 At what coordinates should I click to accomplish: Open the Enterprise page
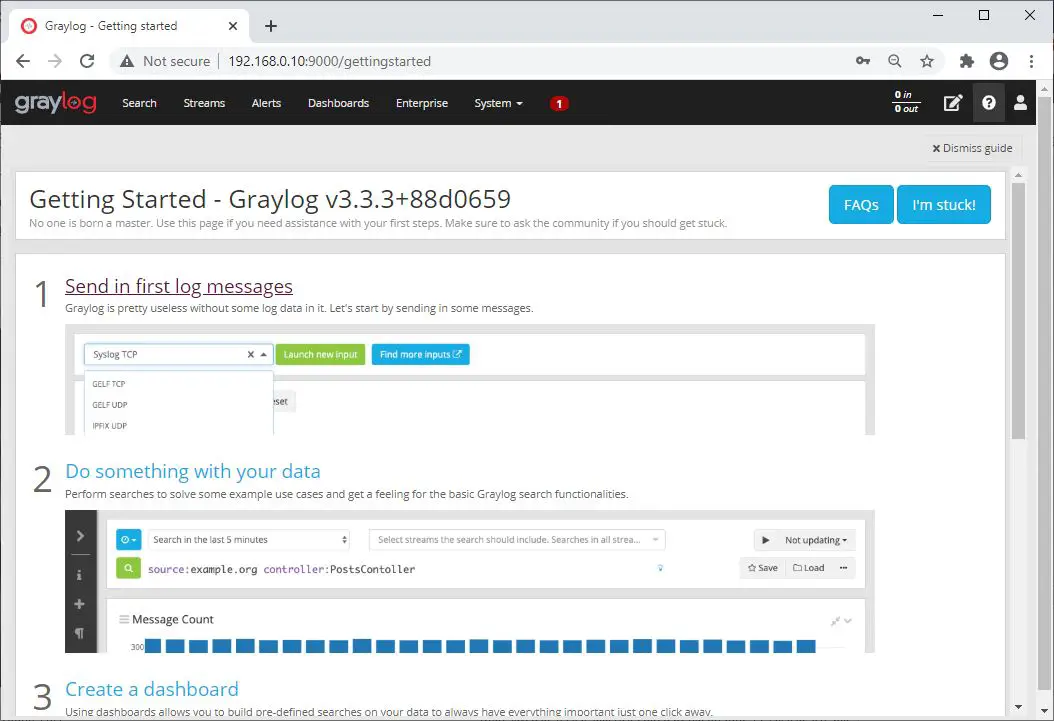pyautogui.click(x=421, y=103)
